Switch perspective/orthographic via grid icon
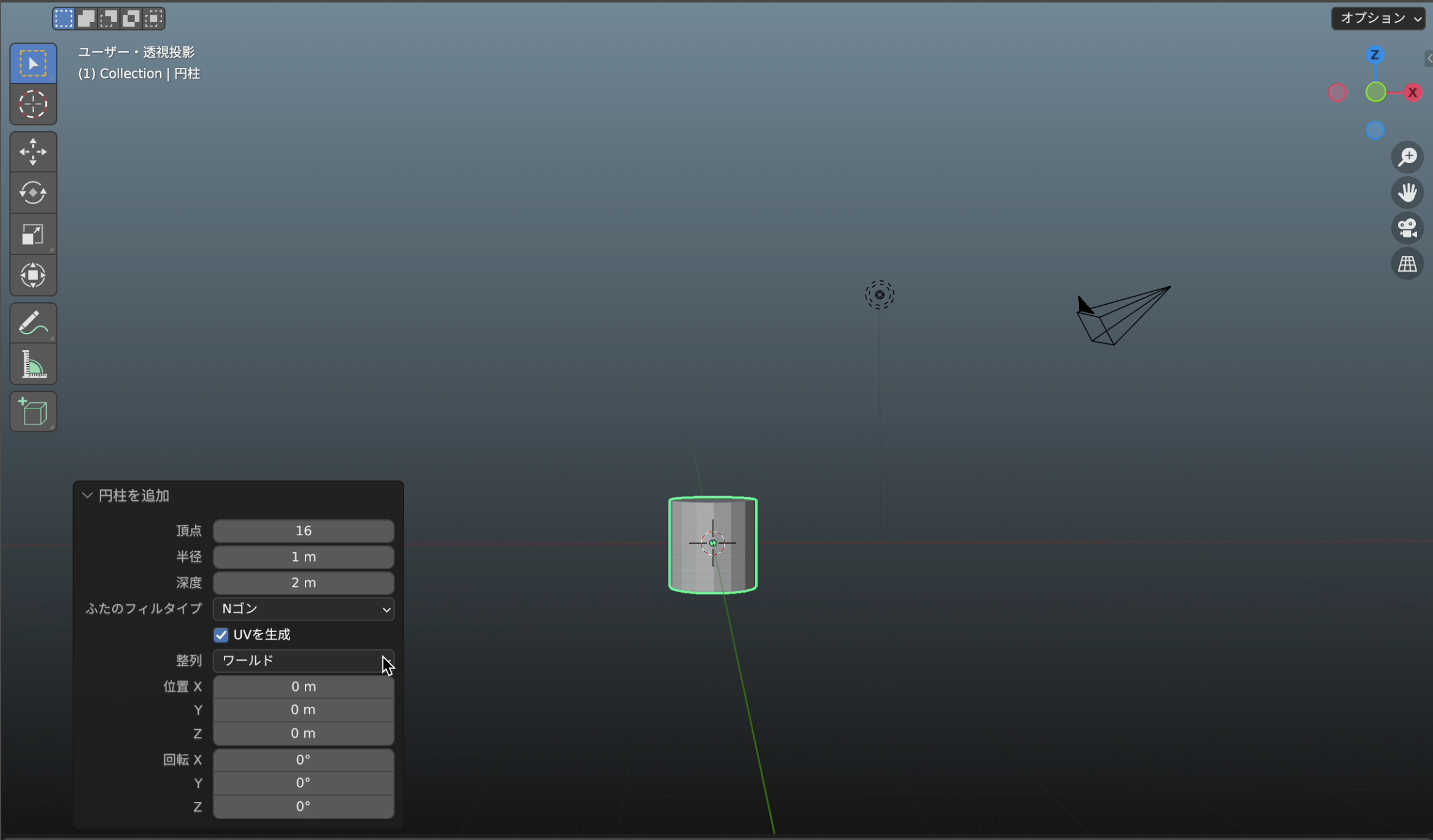 point(1407,264)
